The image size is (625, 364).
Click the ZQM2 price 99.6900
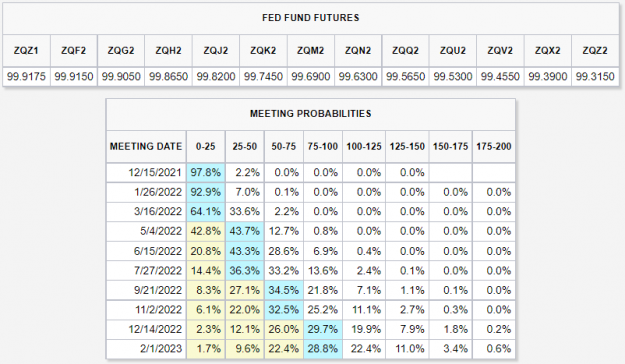tap(311, 76)
